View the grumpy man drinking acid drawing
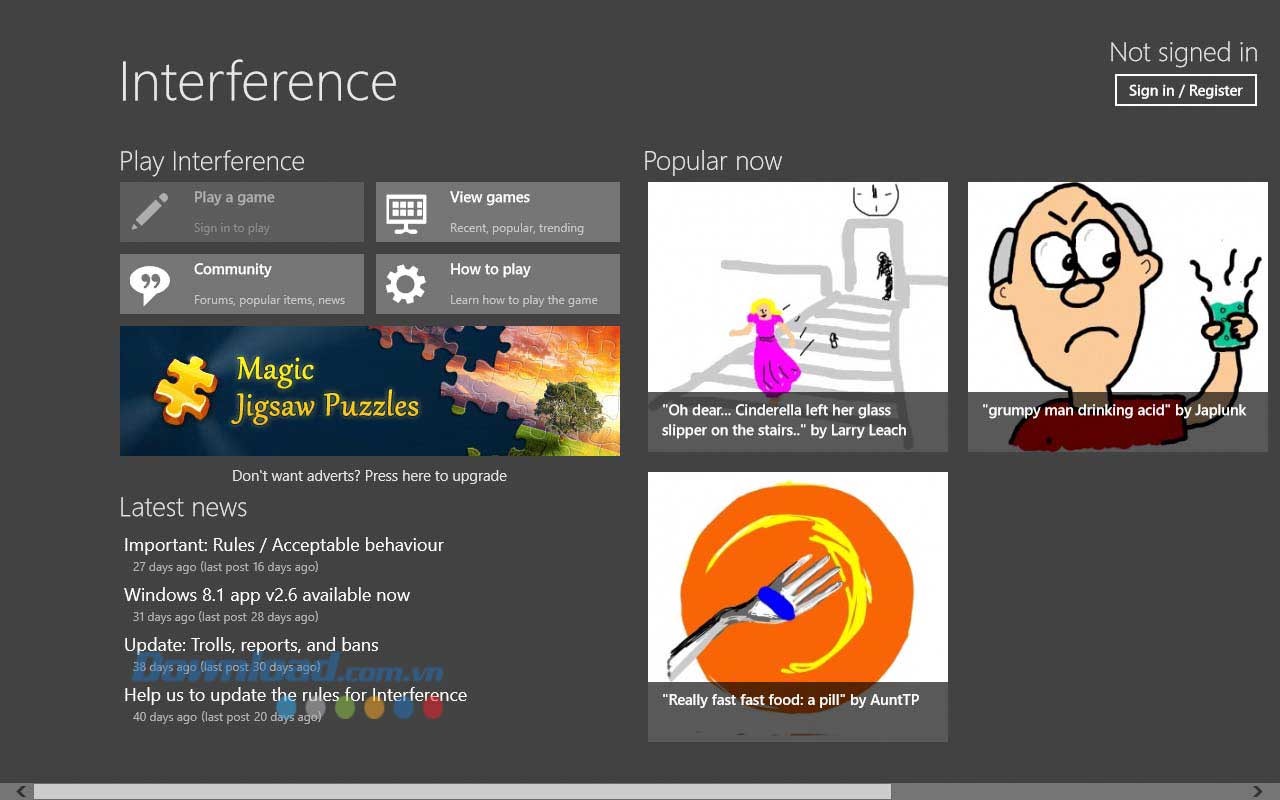This screenshot has height=800, width=1280. tap(1117, 300)
